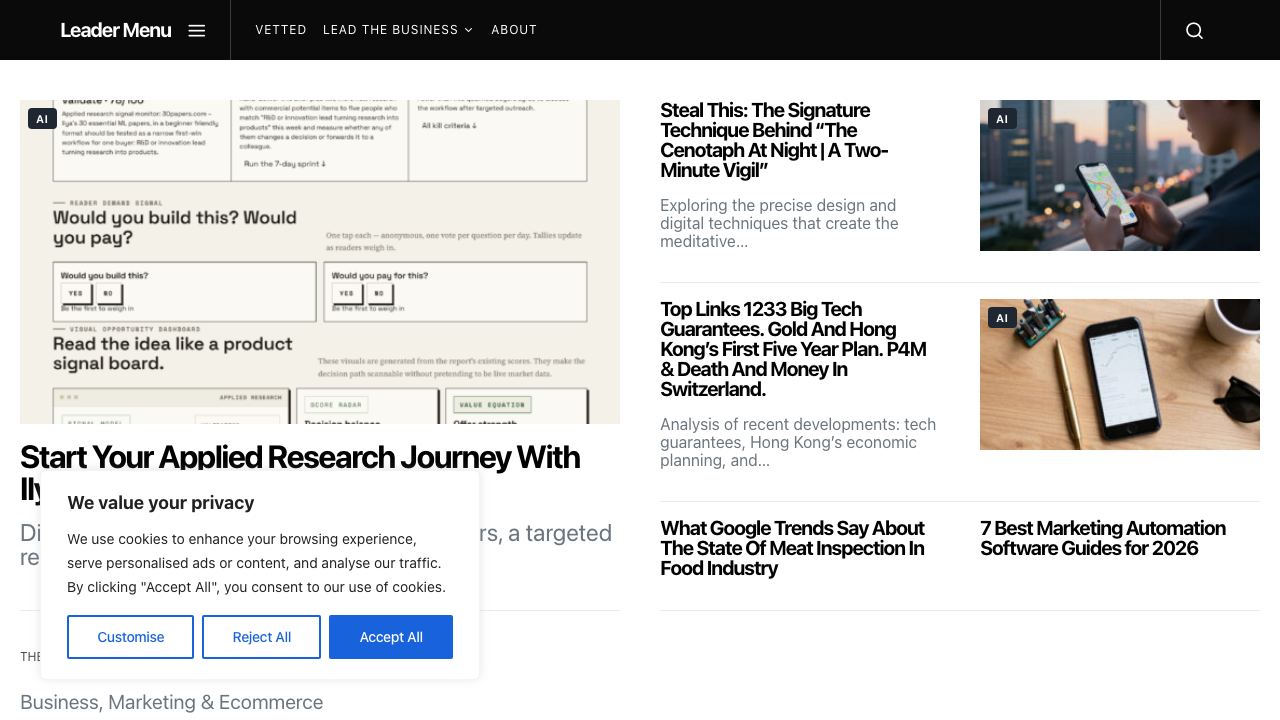
Task: Open Business, Marketing & Ecommerce category
Action: [171, 702]
